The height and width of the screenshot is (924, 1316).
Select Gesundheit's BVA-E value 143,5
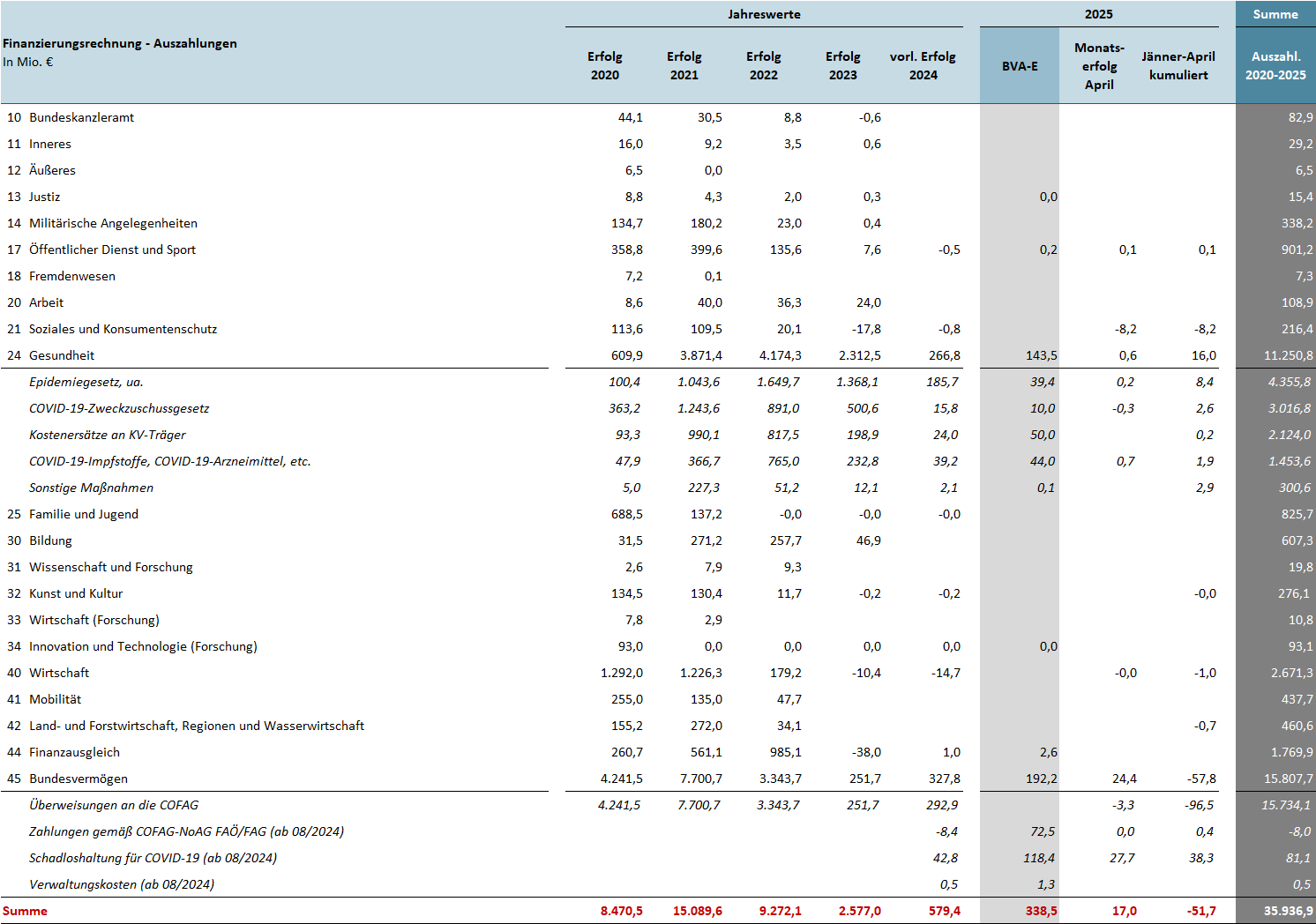pyautogui.click(x=1041, y=355)
